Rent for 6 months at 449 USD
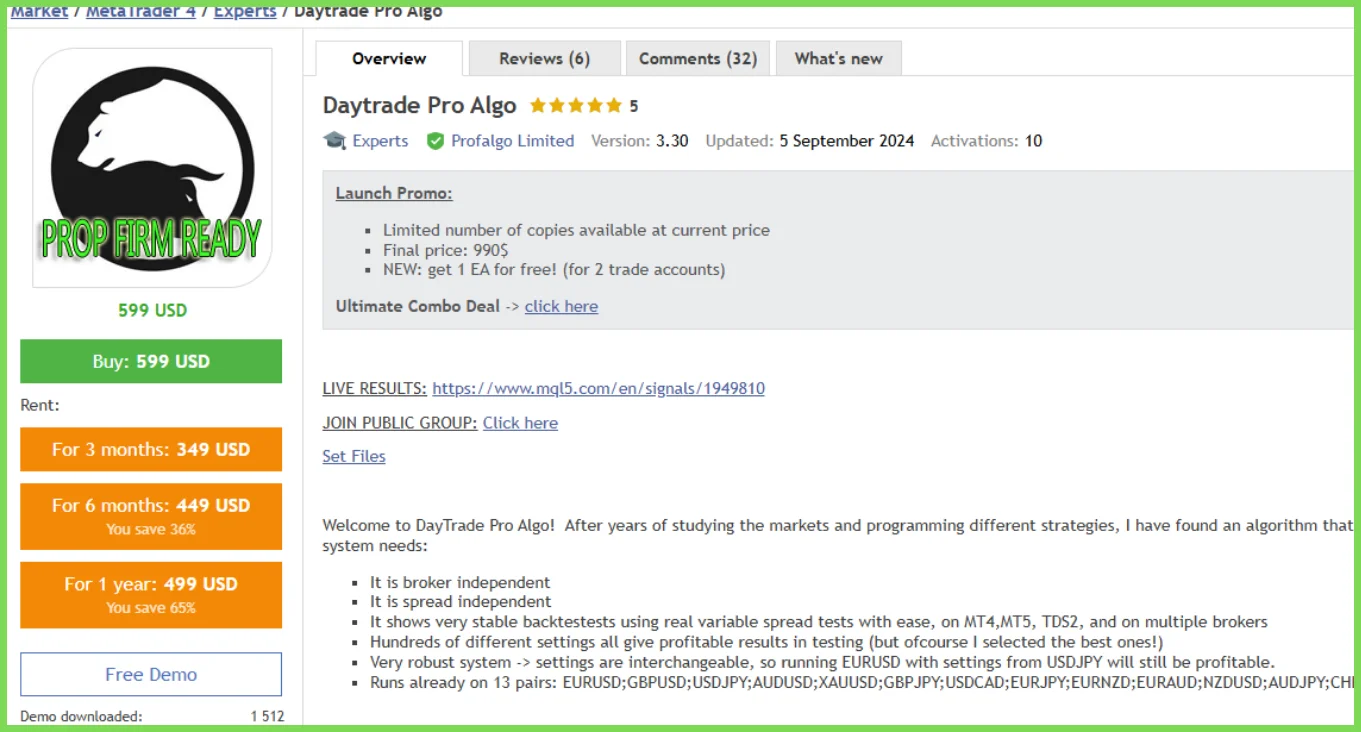The image size is (1361, 732). tap(151, 516)
